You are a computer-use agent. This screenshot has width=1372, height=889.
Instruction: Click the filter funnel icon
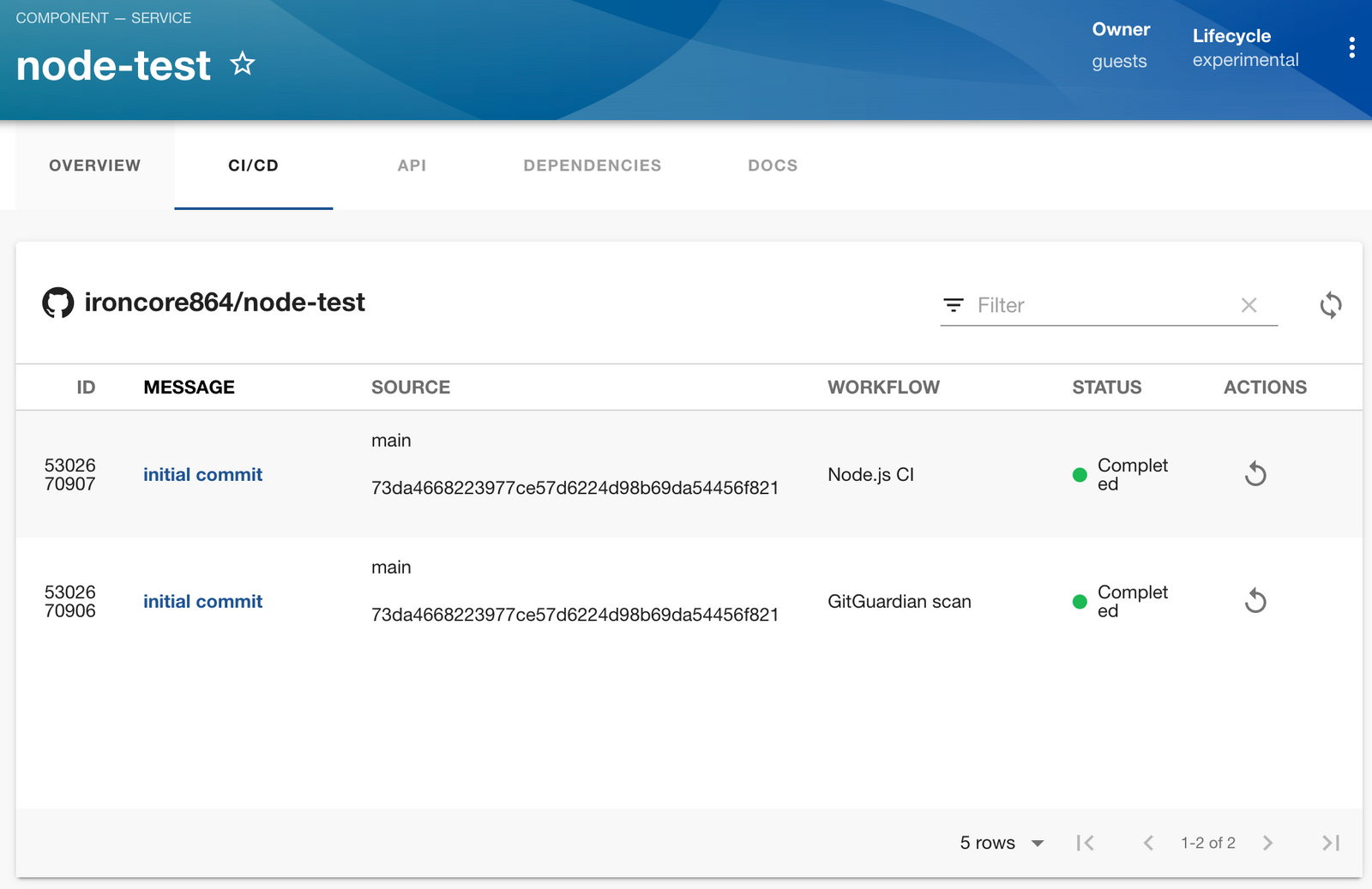[954, 305]
